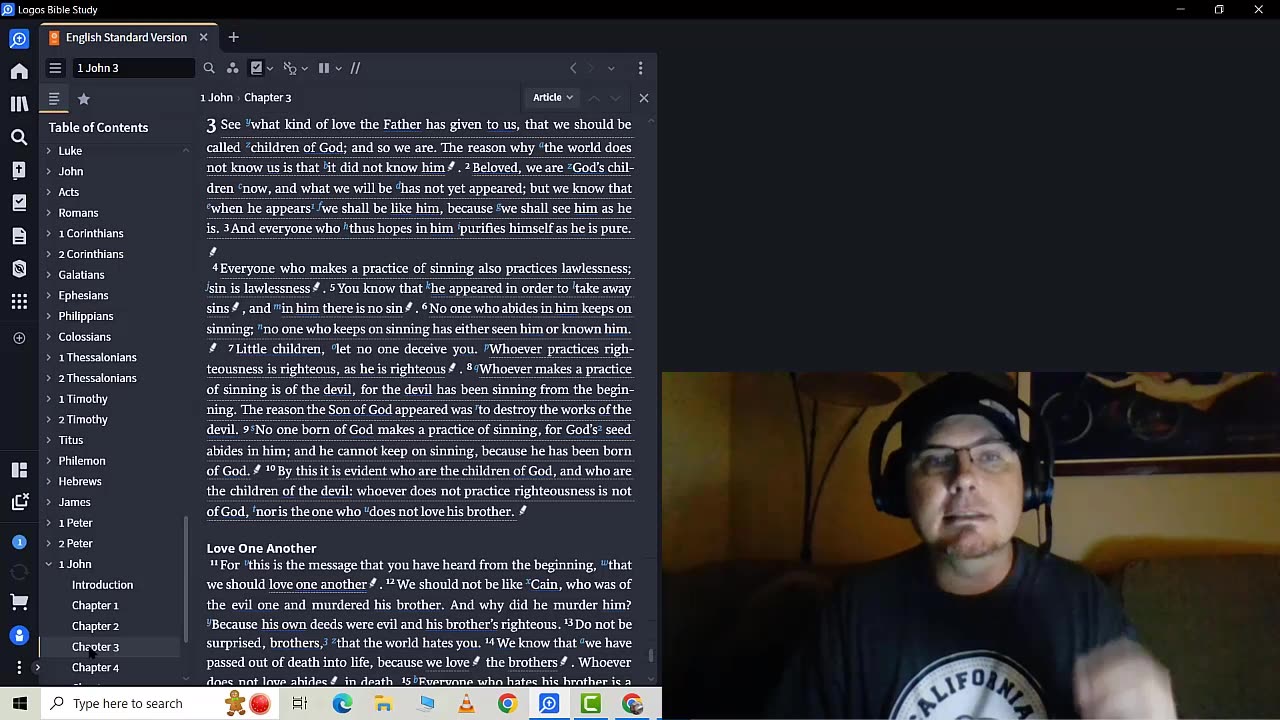
Task: Open the panel three-dot options menu
Action: pos(640,68)
